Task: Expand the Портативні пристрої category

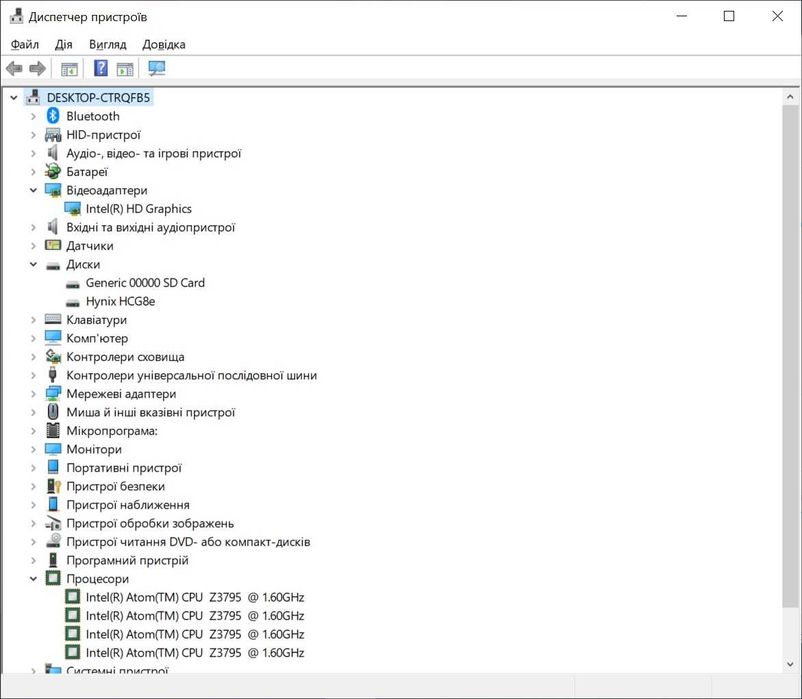Action: (x=33, y=467)
